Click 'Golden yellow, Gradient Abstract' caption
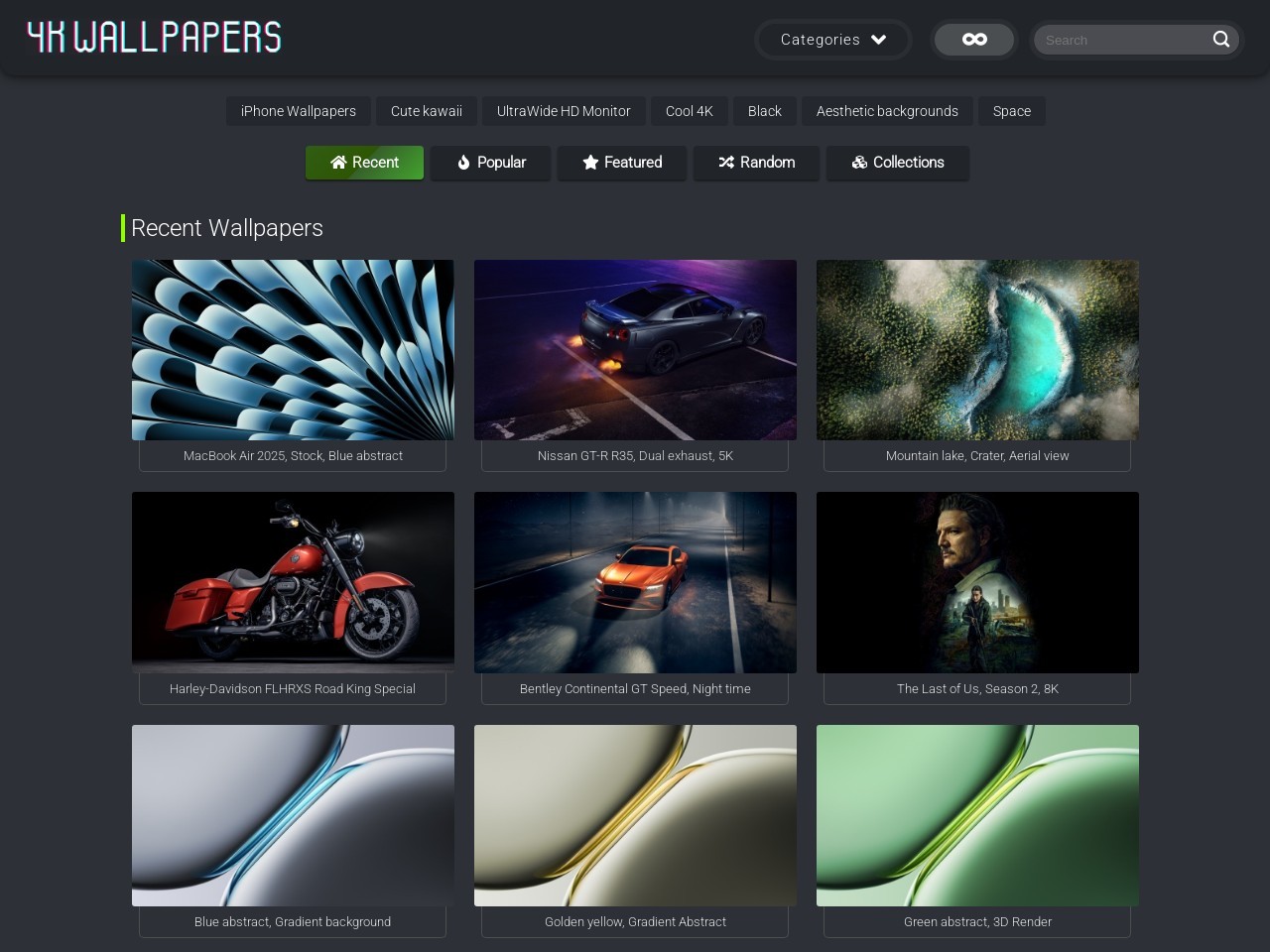The width and height of the screenshot is (1270, 952). pyautogui.click(x=635, y=922)
